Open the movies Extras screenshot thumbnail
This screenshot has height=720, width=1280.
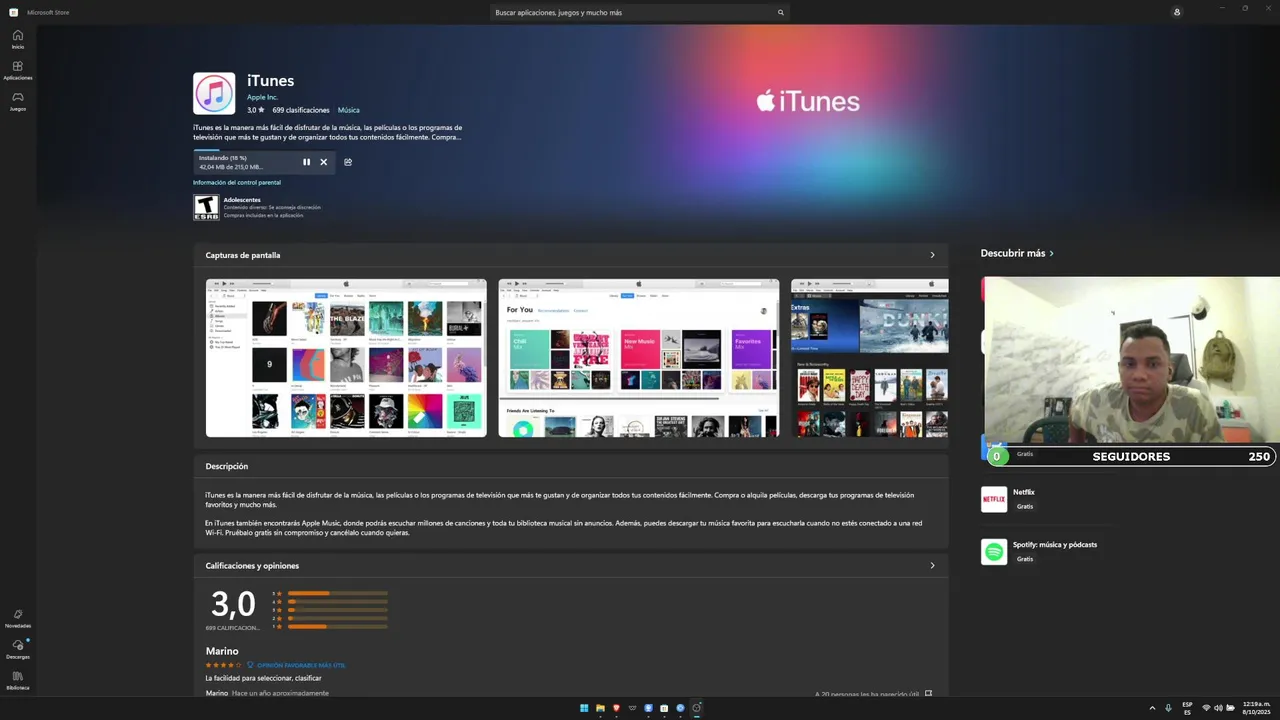[x=869, y=358]
